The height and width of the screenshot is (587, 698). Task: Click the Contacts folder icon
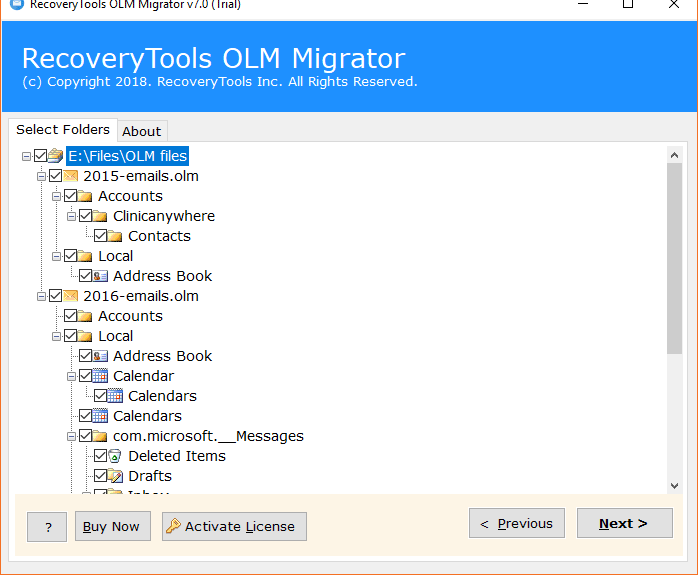coord(115,236)
